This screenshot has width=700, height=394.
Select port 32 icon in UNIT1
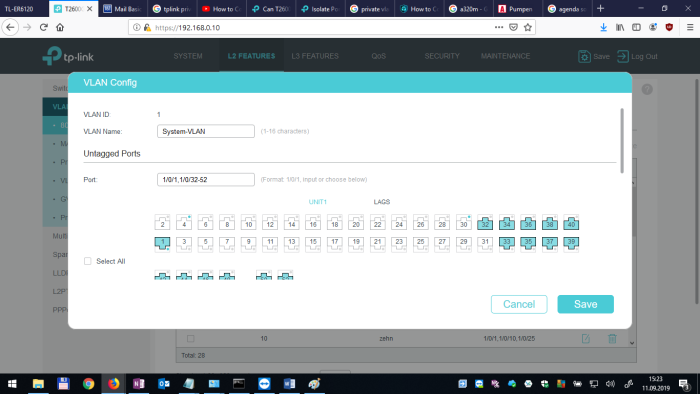[x=485, y=223]
